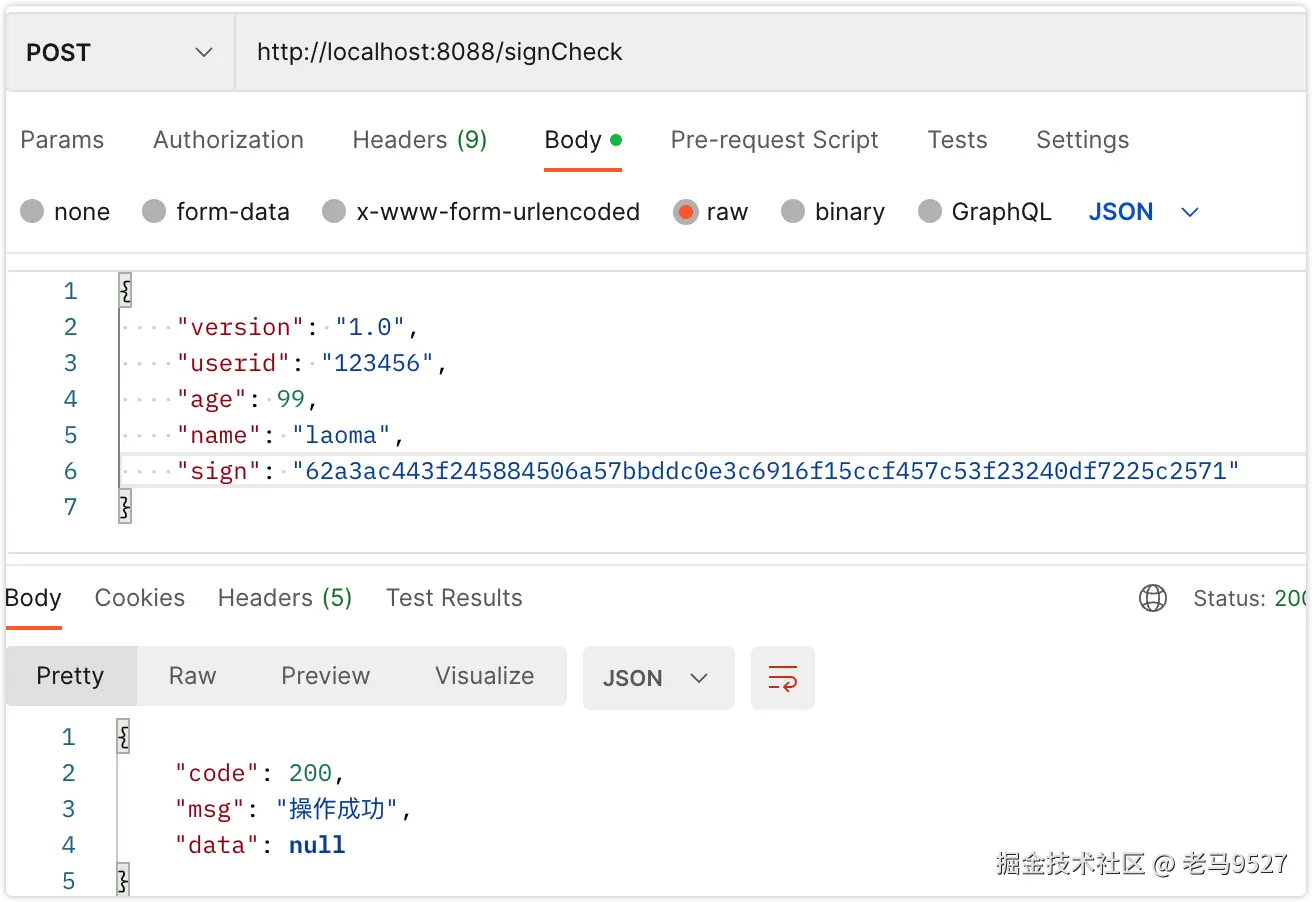Open the response JSON format dropdown
Screen dimensions: 1312x902
[657, 678]
